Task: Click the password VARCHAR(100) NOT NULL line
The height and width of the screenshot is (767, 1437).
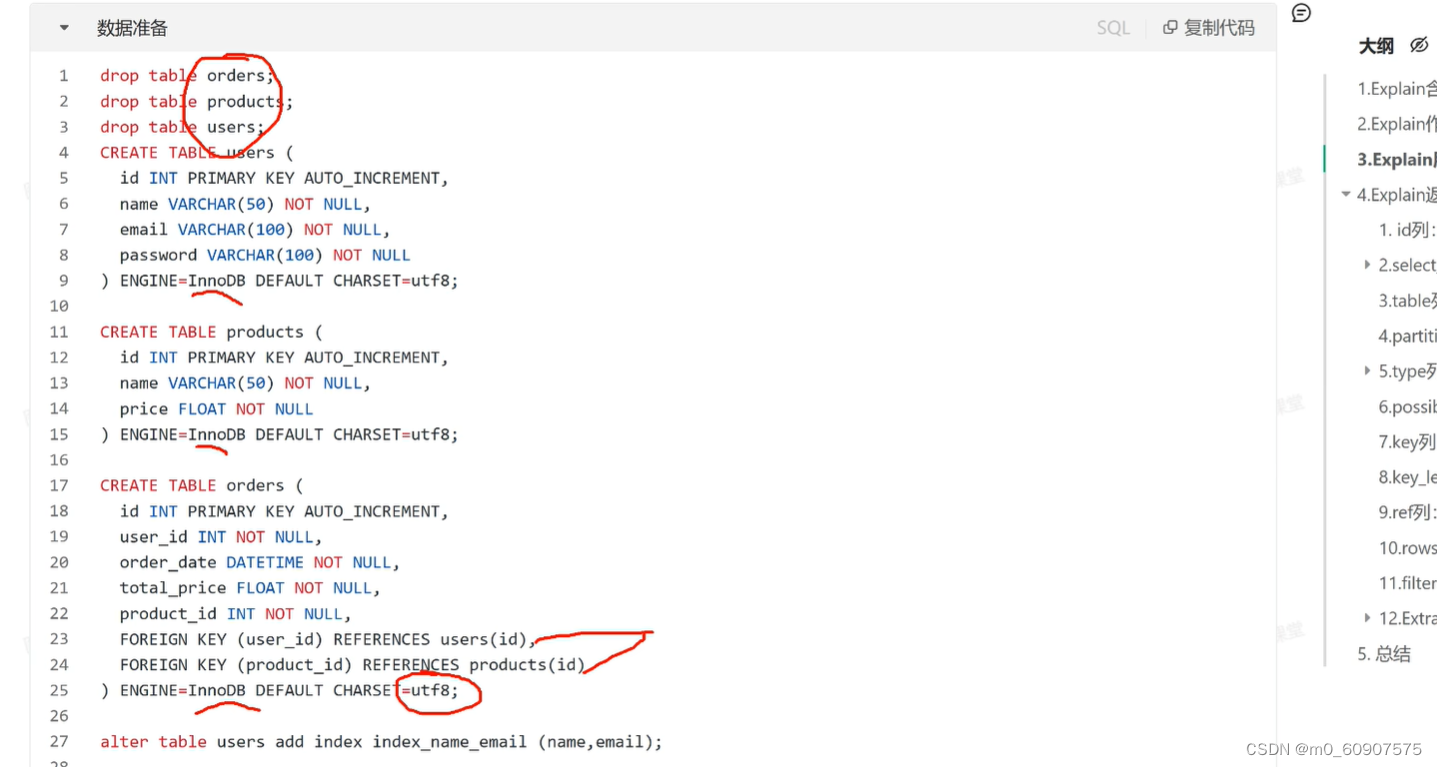Action: pos(265,255)
